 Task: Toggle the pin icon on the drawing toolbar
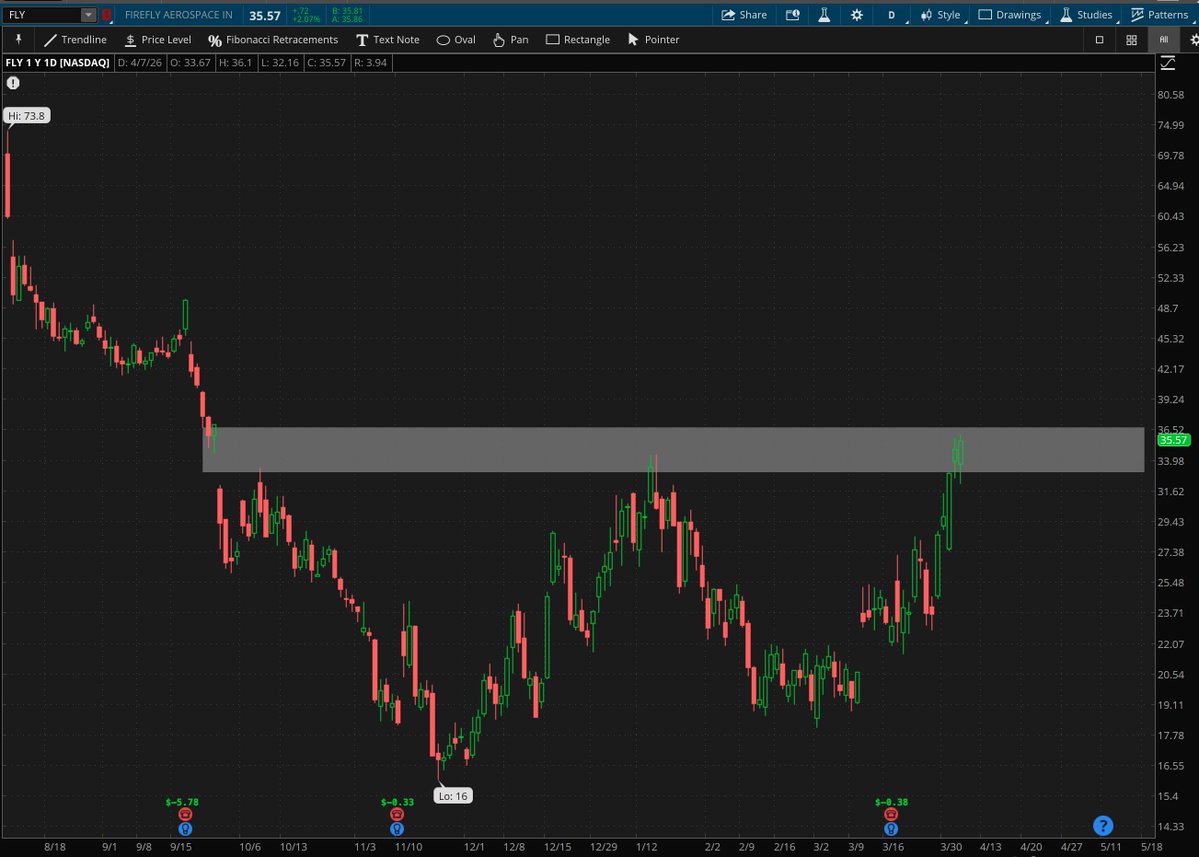pyautogui.click(x=19, y=39)
